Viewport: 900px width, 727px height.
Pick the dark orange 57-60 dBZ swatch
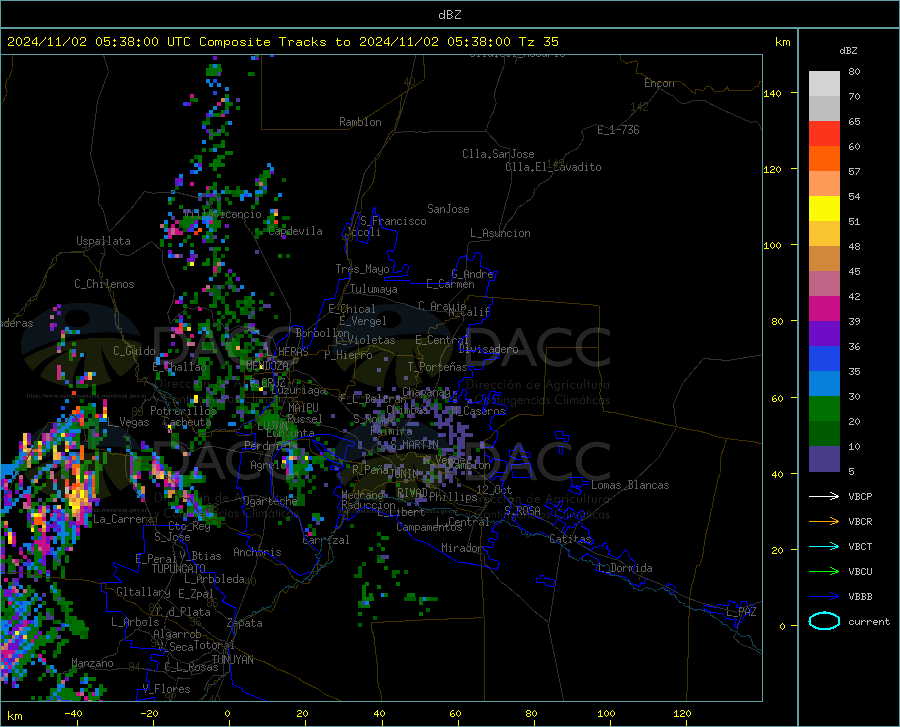[x=824, y=158]
